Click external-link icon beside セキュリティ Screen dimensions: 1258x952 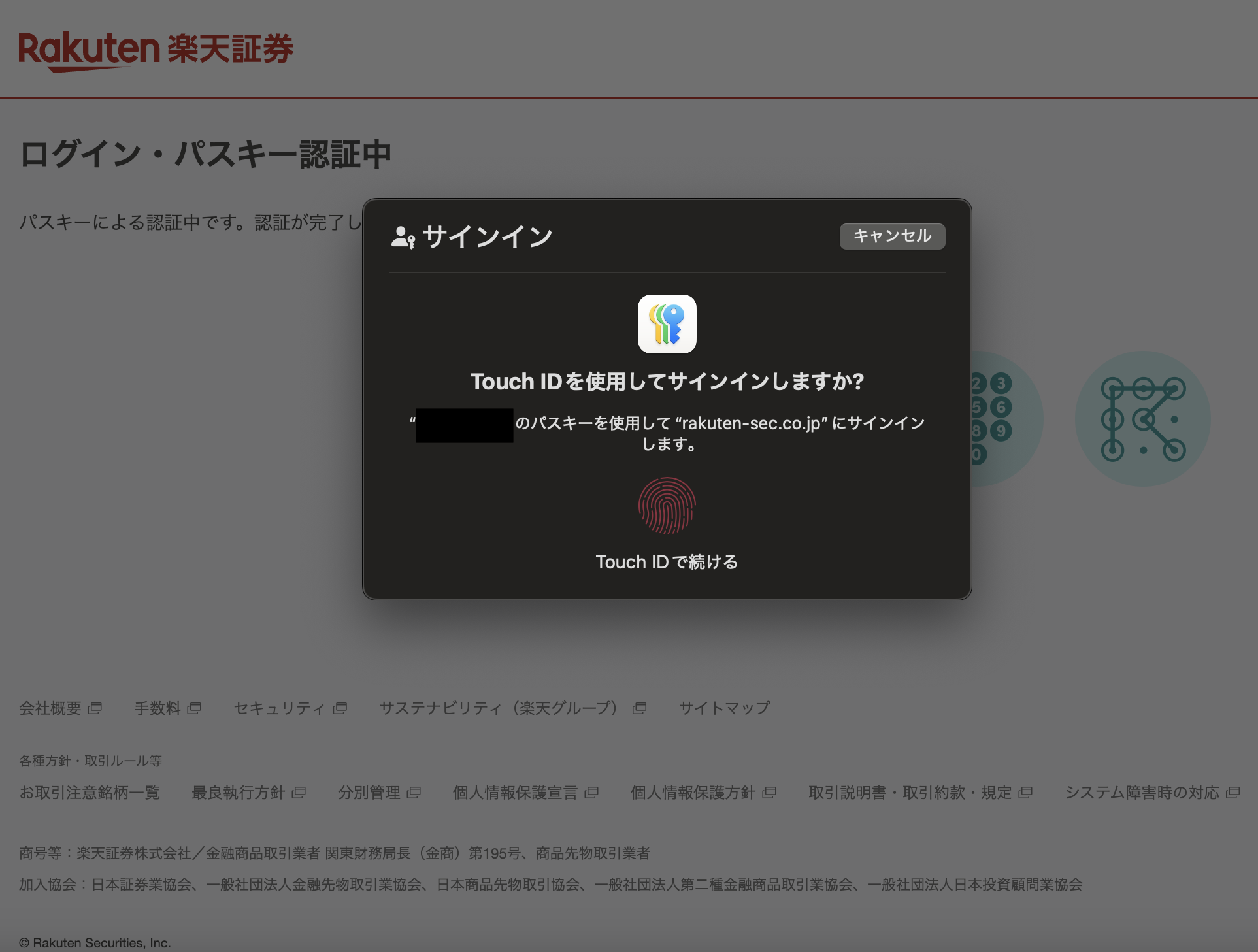tap(340, 708)
